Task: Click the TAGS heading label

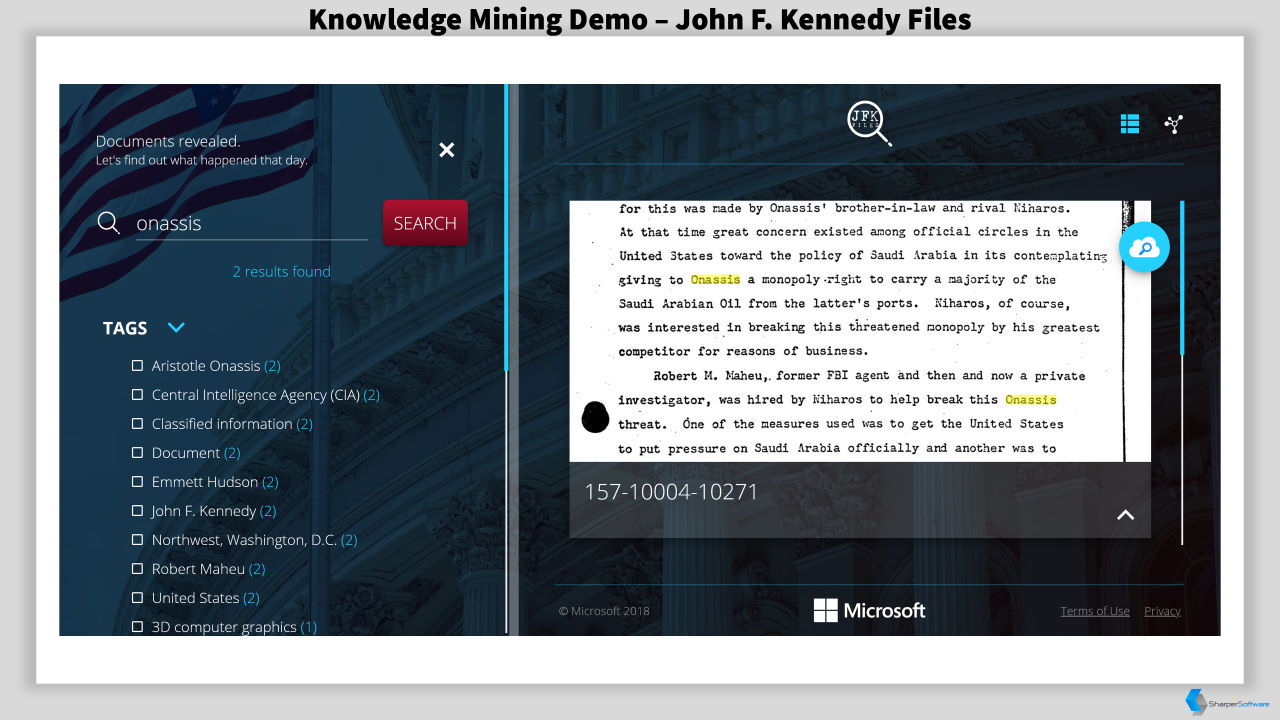Action: tap(125, 328)
